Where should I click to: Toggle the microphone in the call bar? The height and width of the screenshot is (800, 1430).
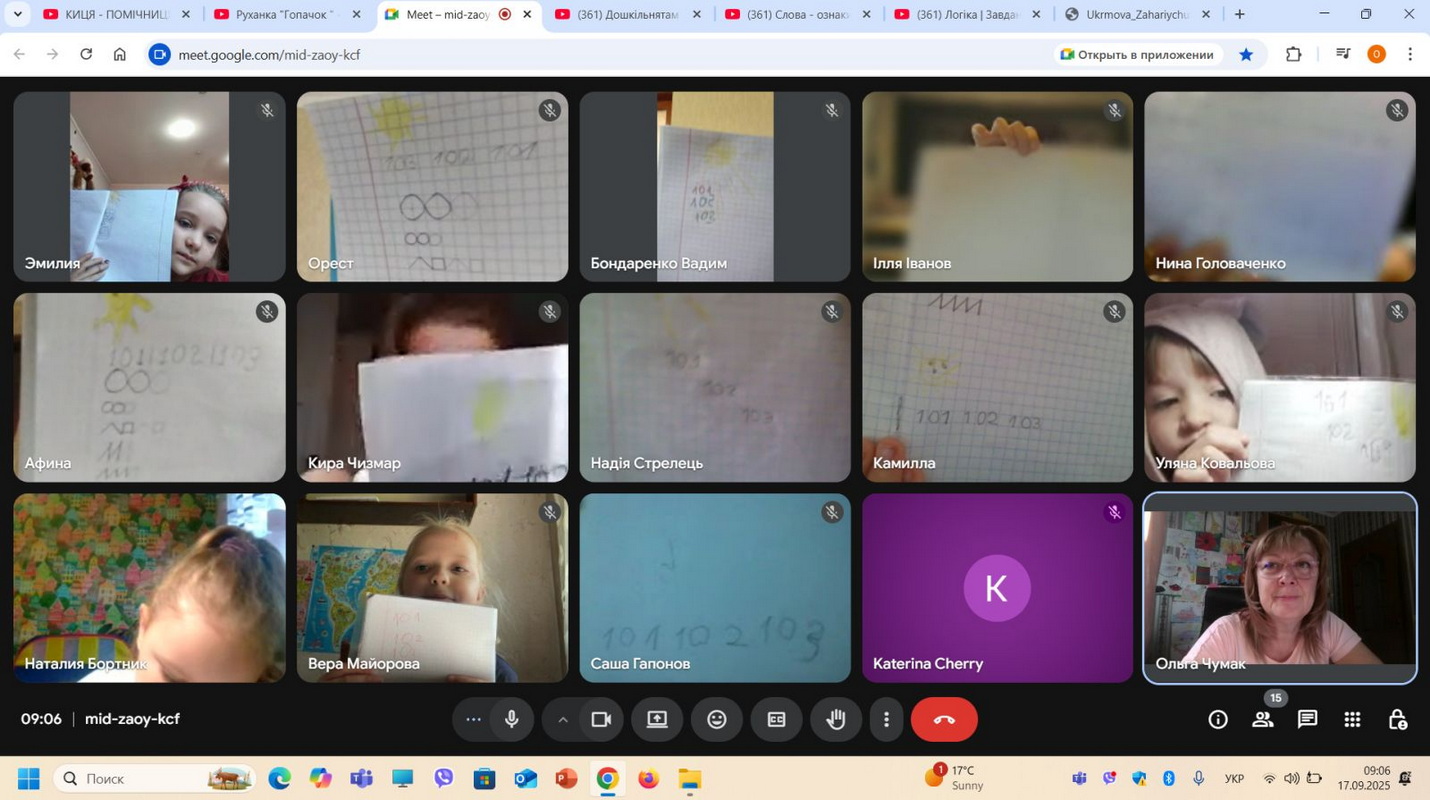[512, 719]
